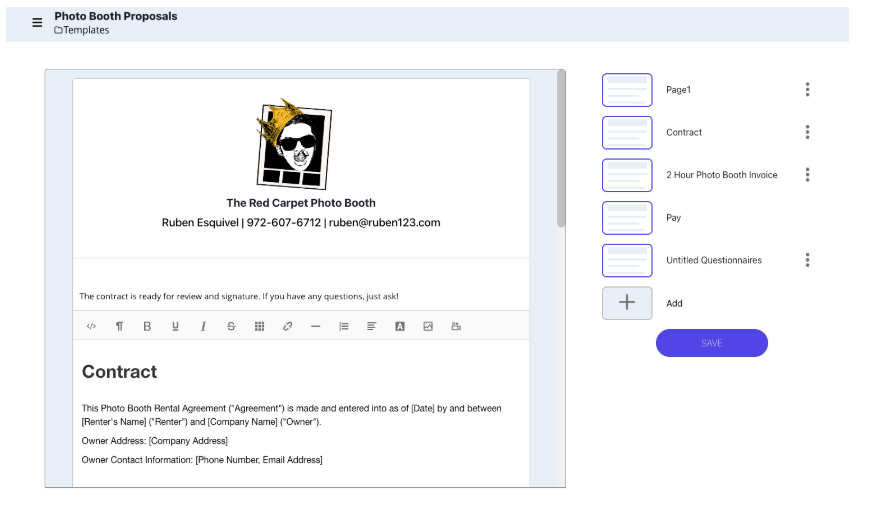Toggle bold formatting
875x516 pixels.
tap(147, 326)
